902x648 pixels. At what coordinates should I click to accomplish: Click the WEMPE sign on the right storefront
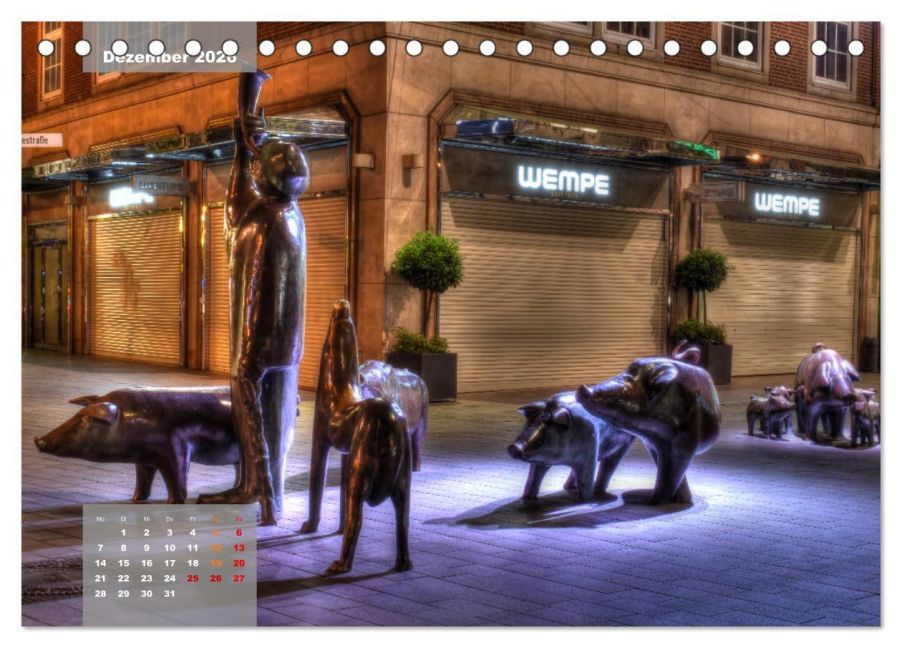pos(786,204)
